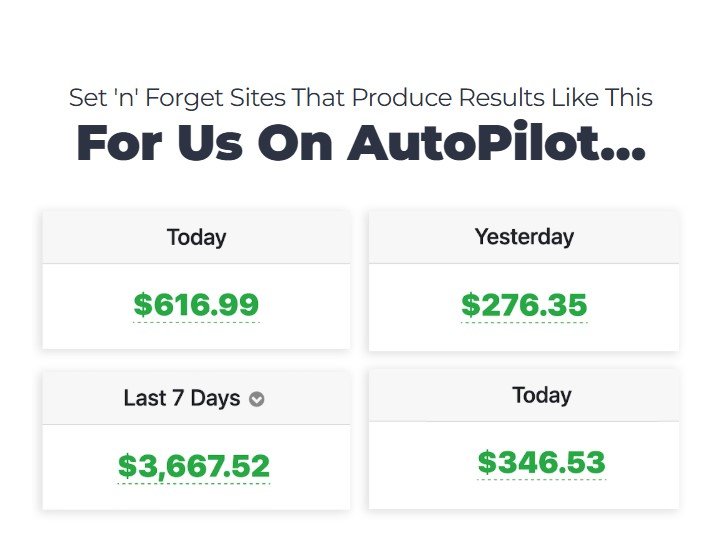Click the $616.99 earnings amount

pyautogui.click(x=196, y=304)
